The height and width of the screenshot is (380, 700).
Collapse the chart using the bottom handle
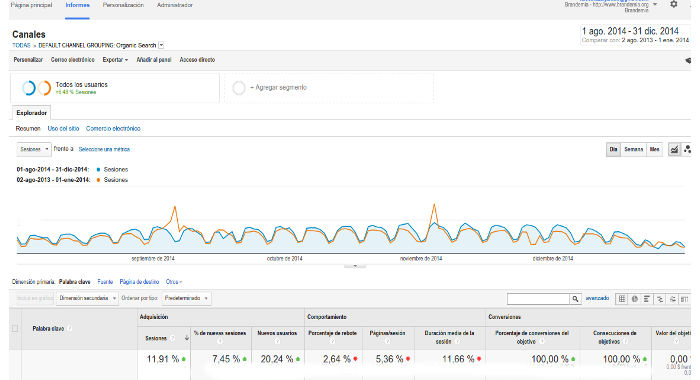[x=355, y=266]
